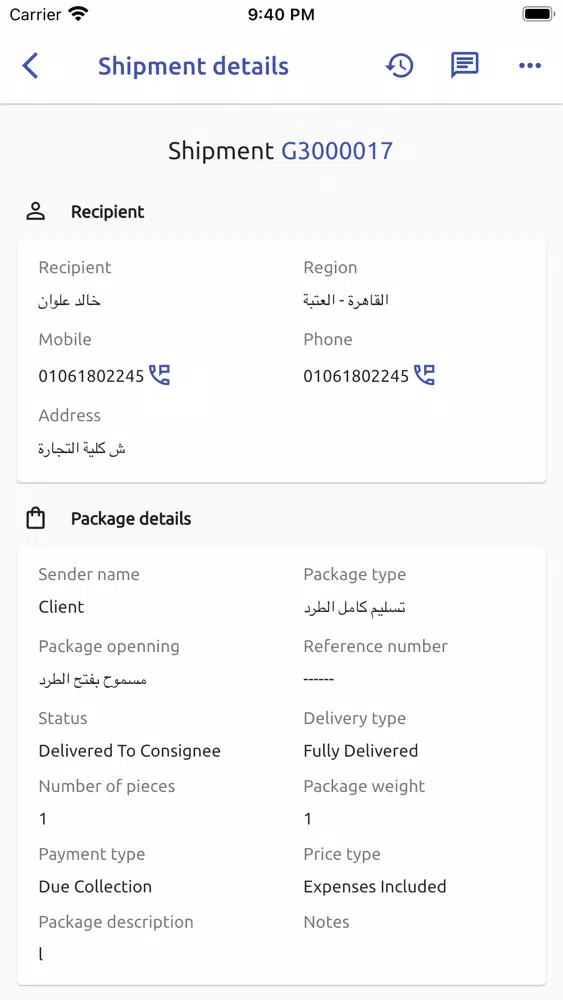This screenshot has height=1000, width=563.
Task: Go back using the left chevron
Action: coord(31,66)
